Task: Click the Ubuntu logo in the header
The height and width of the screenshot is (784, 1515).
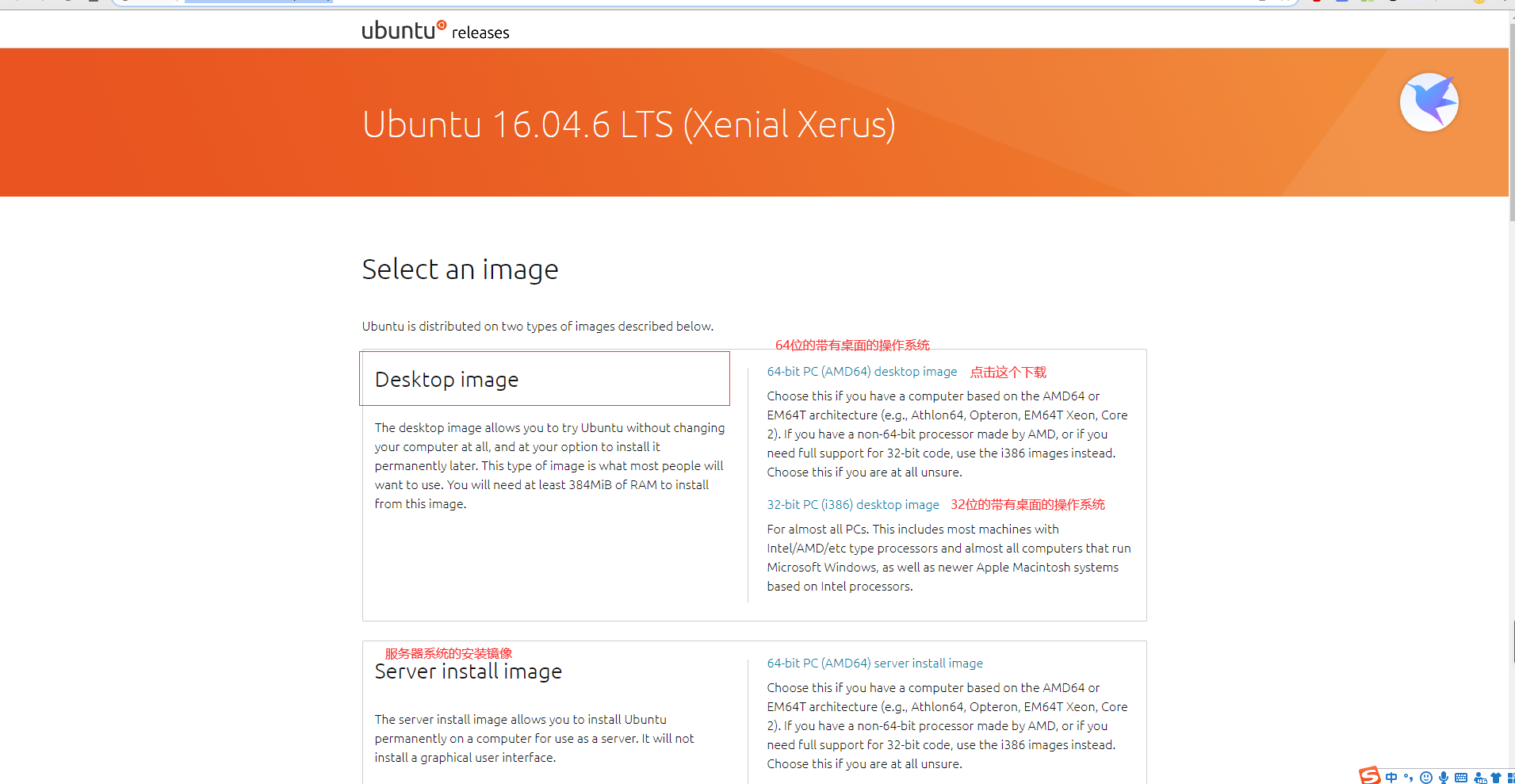Action: pyautogui.click(x=404, y=30)
